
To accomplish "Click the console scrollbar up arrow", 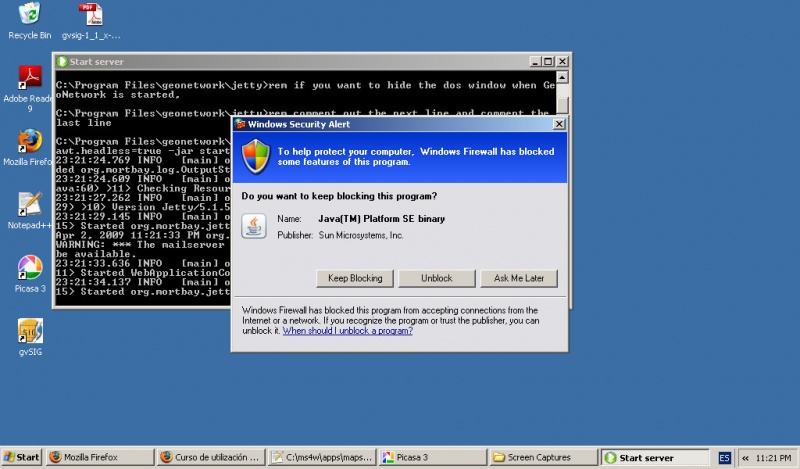I will [x=563, y=76].
